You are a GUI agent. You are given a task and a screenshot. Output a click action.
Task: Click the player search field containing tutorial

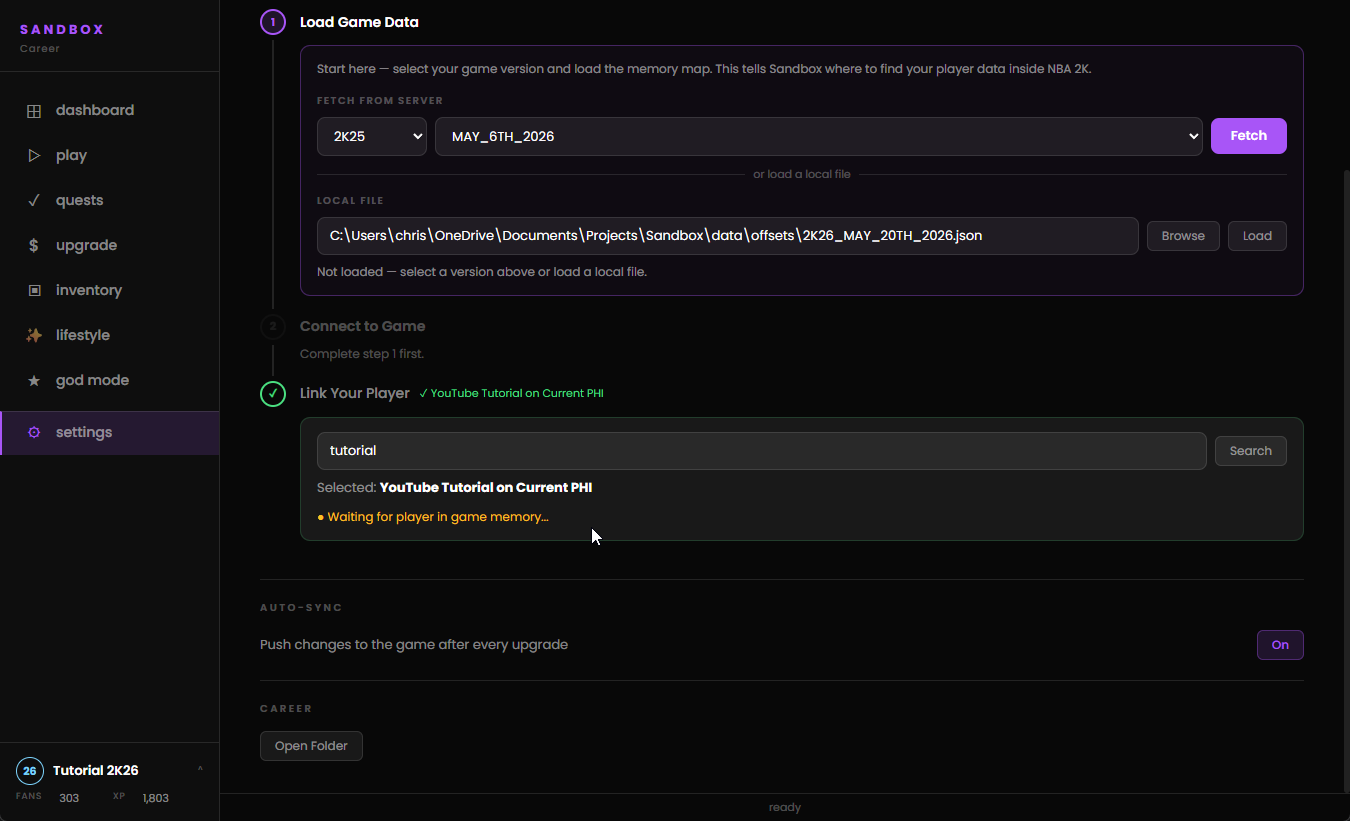click(x=761, y=451)
